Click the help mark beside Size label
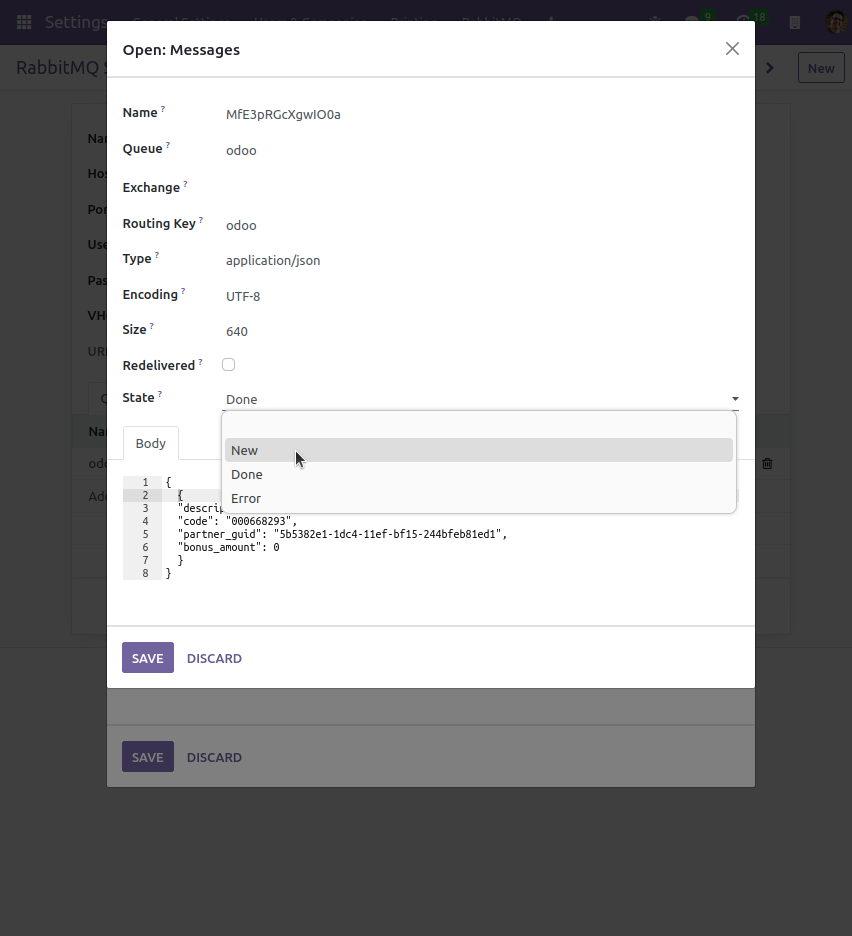This screenshot has width=852, height=936. [151, 326]
